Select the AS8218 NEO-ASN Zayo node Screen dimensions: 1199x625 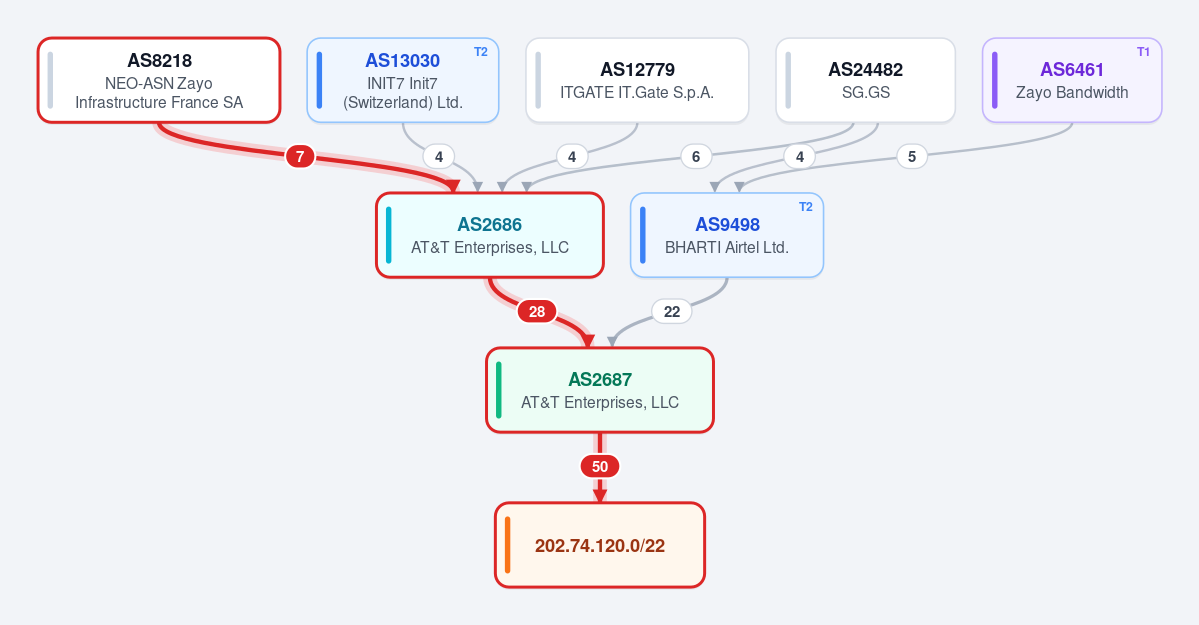point(159,80)
